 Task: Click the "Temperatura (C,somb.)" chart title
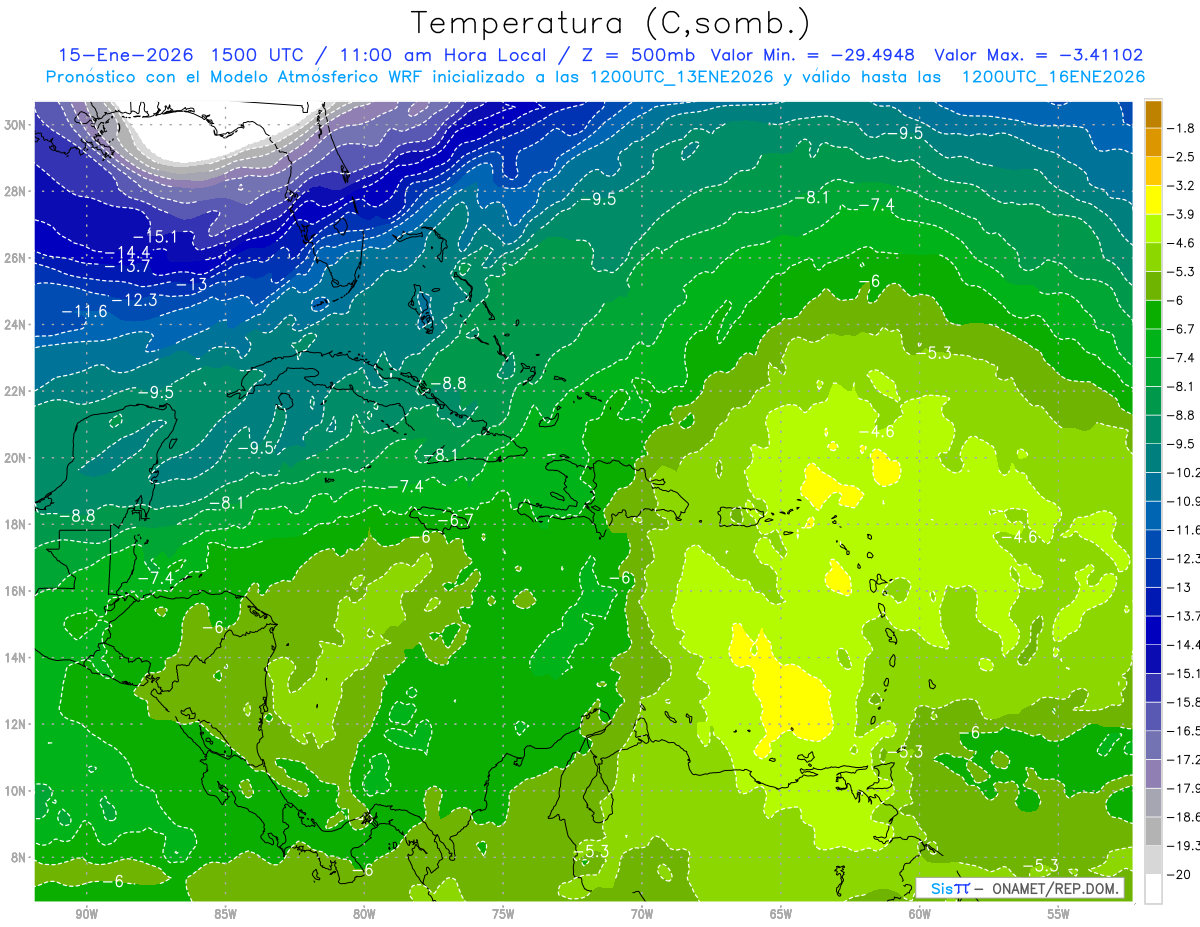(610, 23)
